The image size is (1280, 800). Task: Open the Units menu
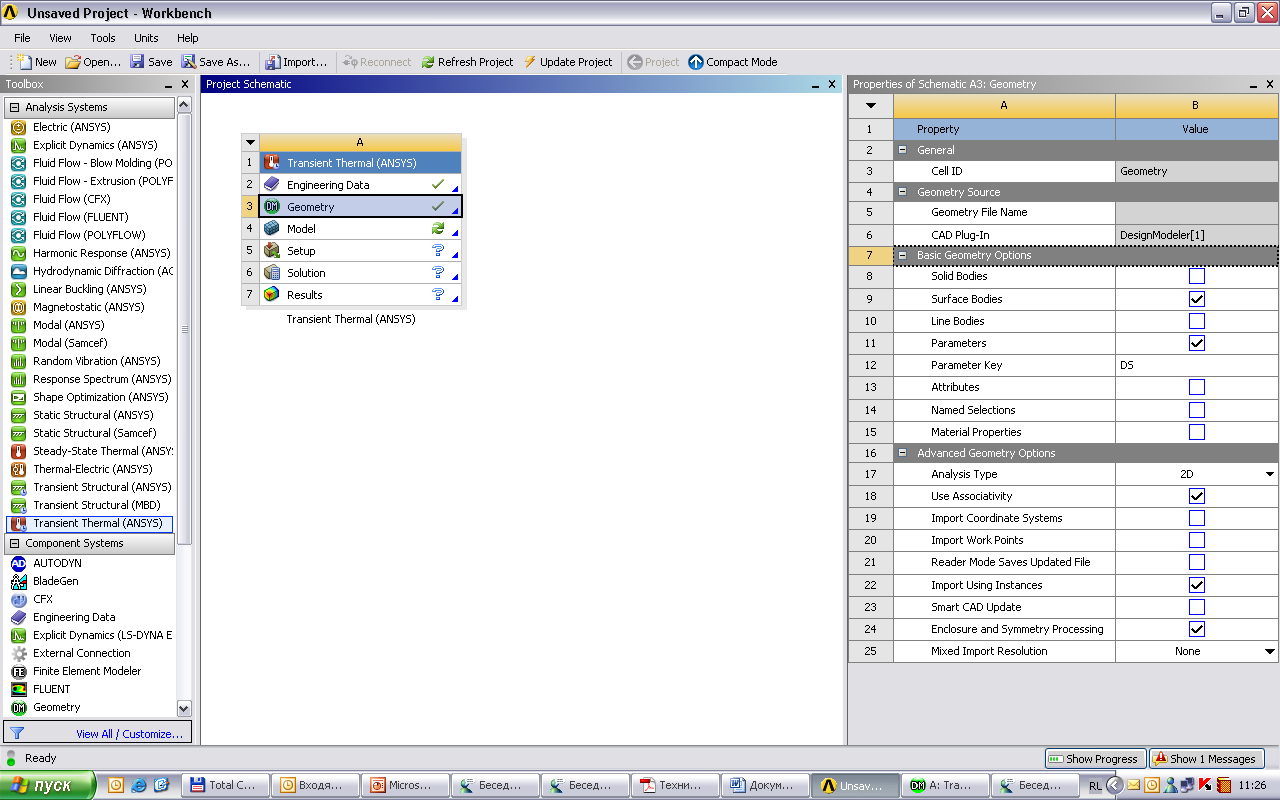click(x=146, y=38)
